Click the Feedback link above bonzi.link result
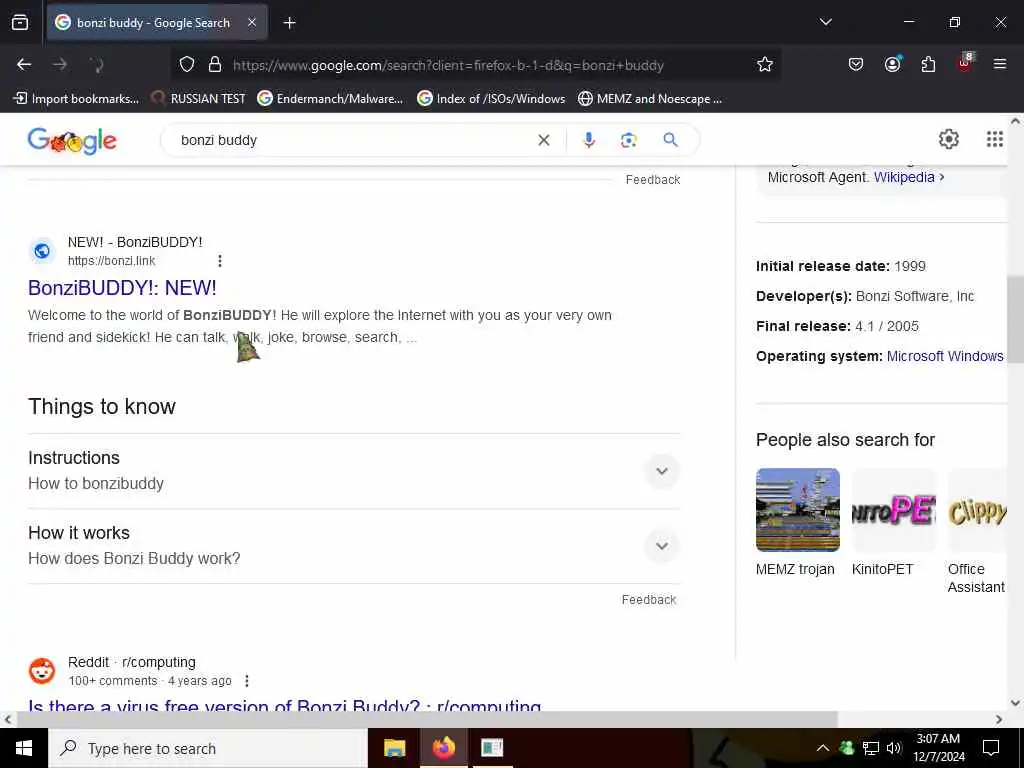This screenshot has height=768, width=1024. click(652, 180)
